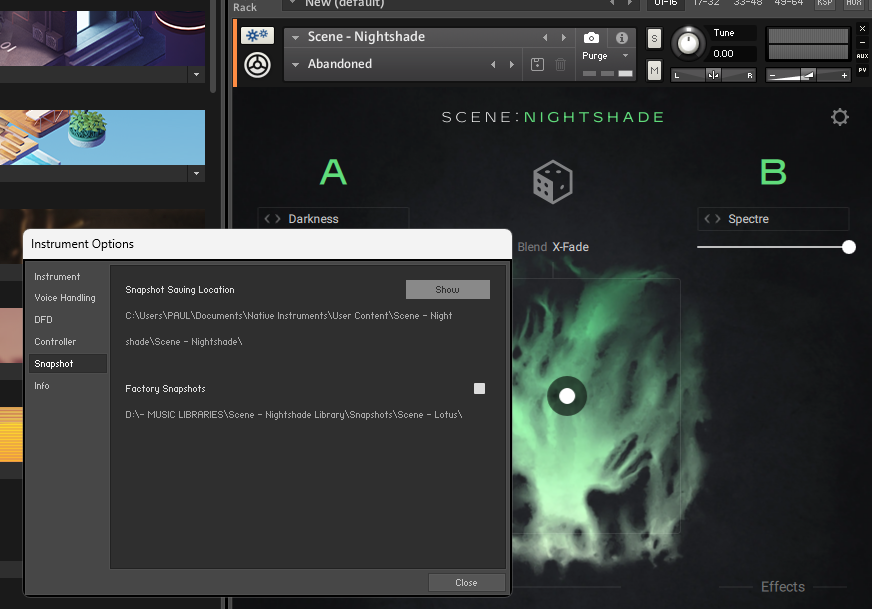This screenshot has height=609, width=872.
Task: Open dropdown under the blue library thumbnail
Action: coord(196,174)
